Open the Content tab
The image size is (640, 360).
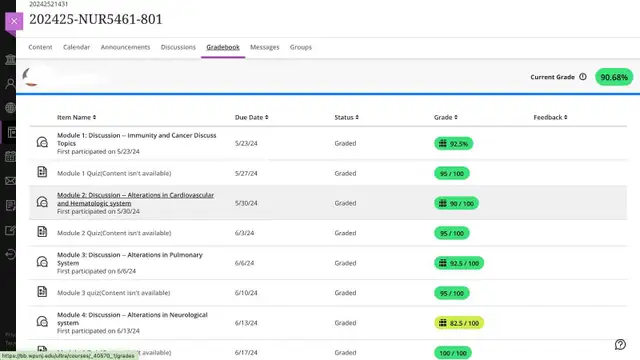(40, 47)
